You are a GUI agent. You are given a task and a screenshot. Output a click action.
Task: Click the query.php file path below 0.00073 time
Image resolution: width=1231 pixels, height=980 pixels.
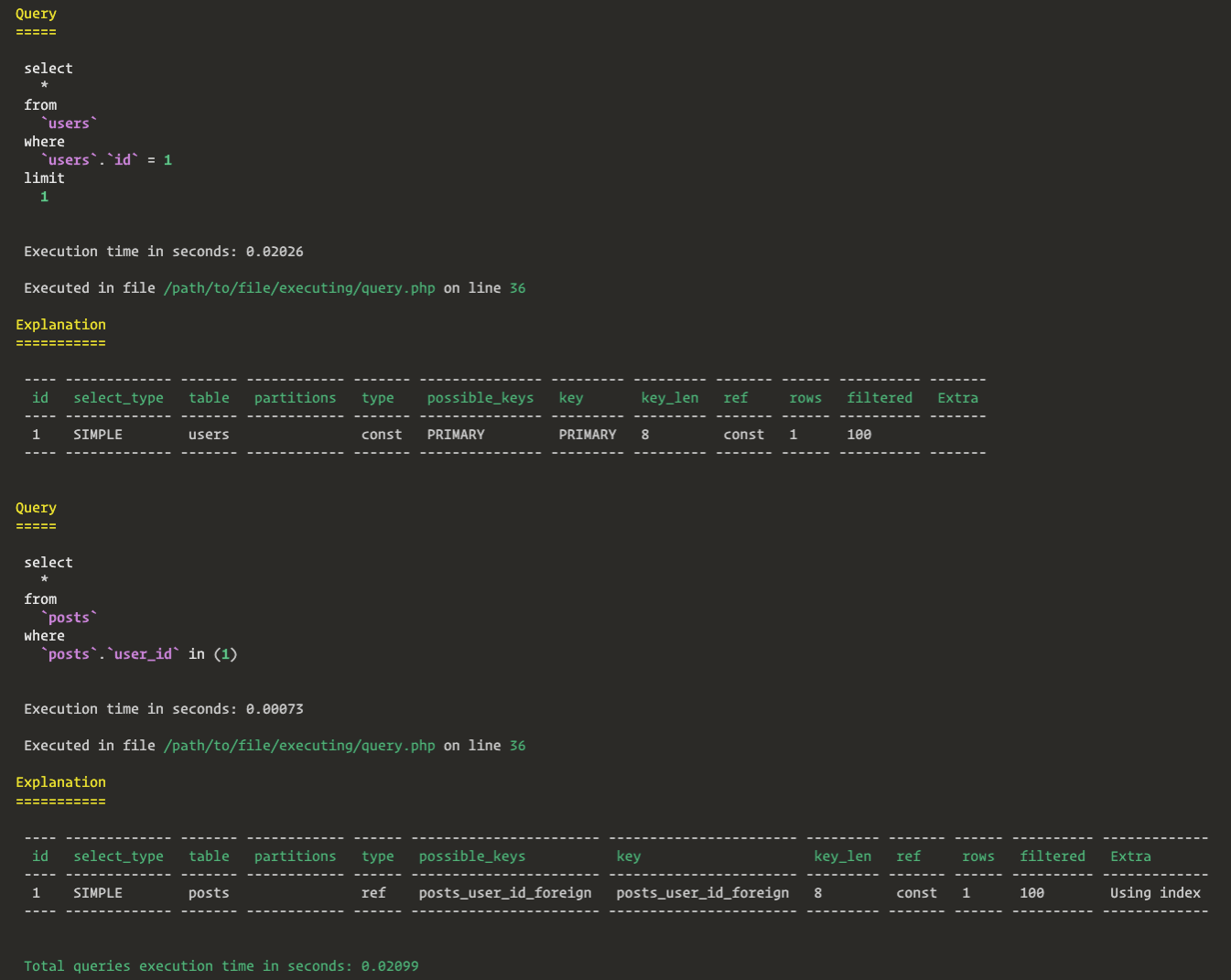tap(299, 746)
